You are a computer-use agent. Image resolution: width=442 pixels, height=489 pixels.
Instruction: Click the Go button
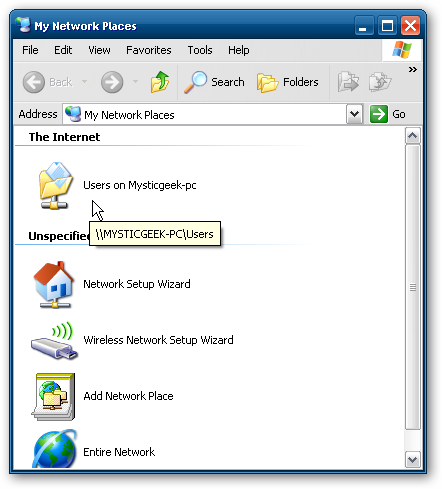point(388,114)
